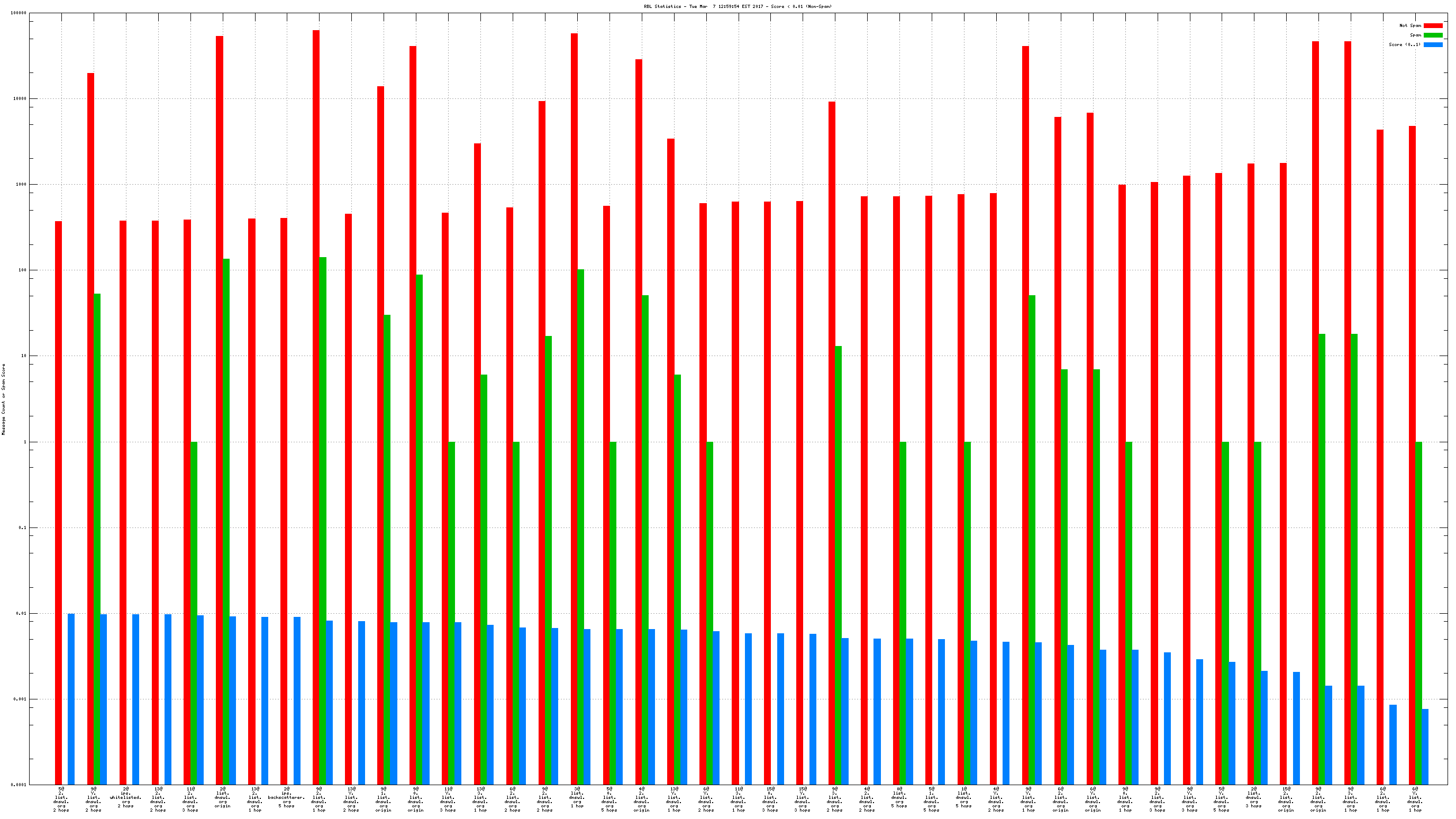Click the blue Score (0..1) legend swatch
This screenshot has height=819, width=1456.
tap(1432, 44)
